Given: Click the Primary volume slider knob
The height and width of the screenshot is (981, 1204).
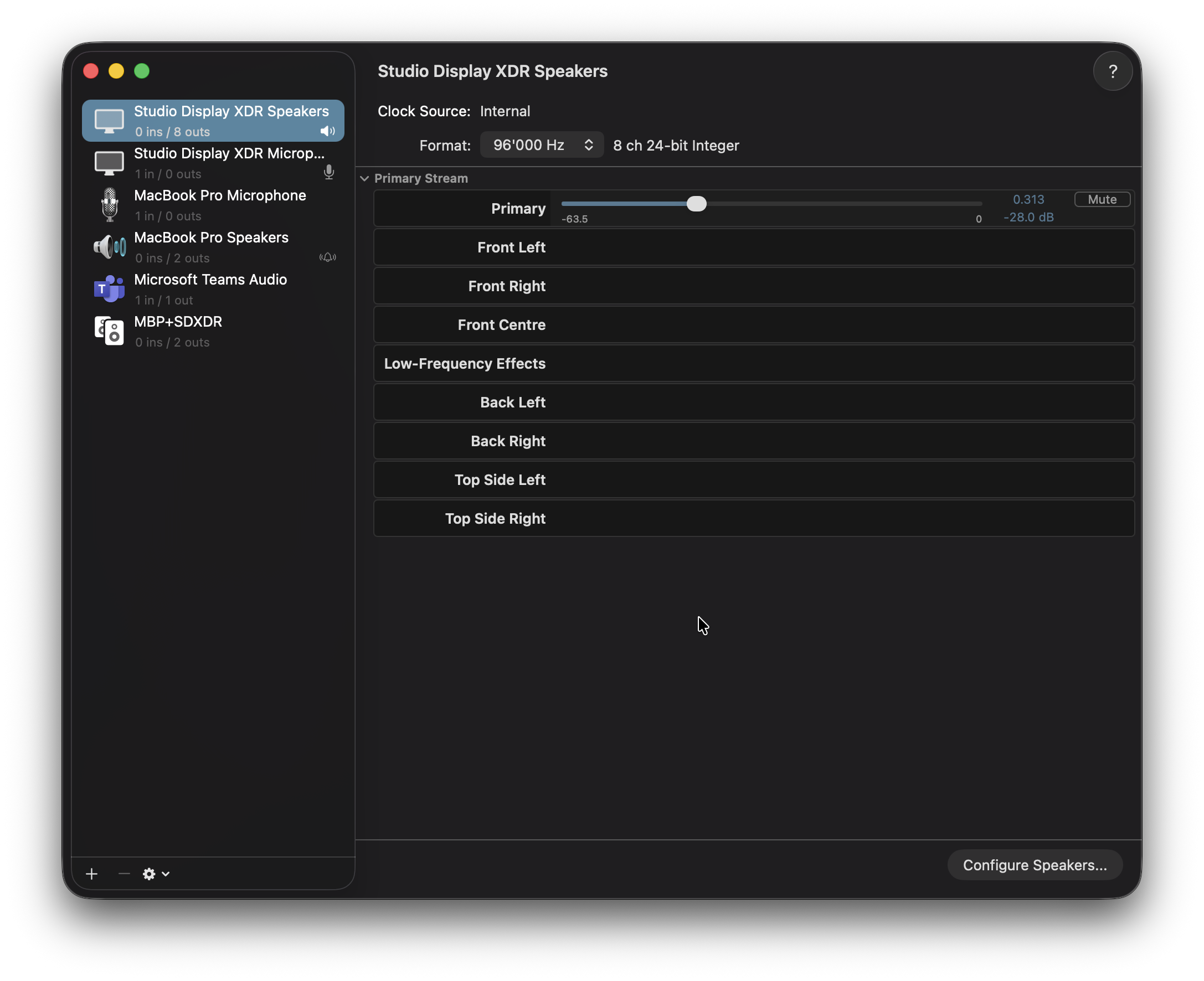Looking at the screenshot, I should point(696,203).
